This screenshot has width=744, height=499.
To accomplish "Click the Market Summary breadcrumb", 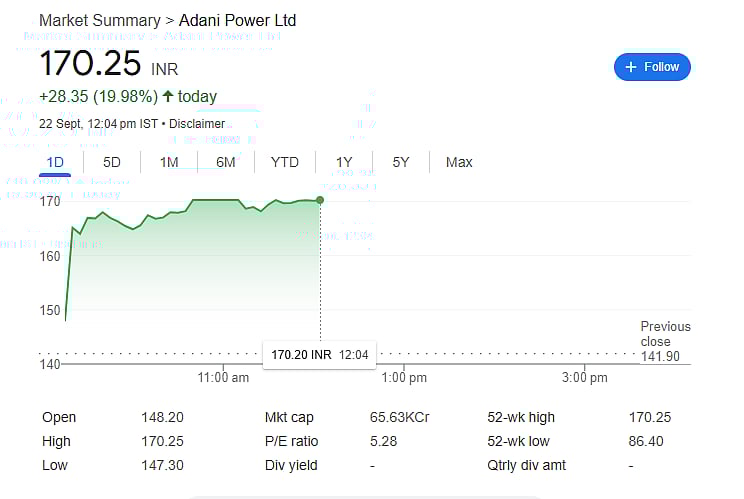I will [100, 20].
